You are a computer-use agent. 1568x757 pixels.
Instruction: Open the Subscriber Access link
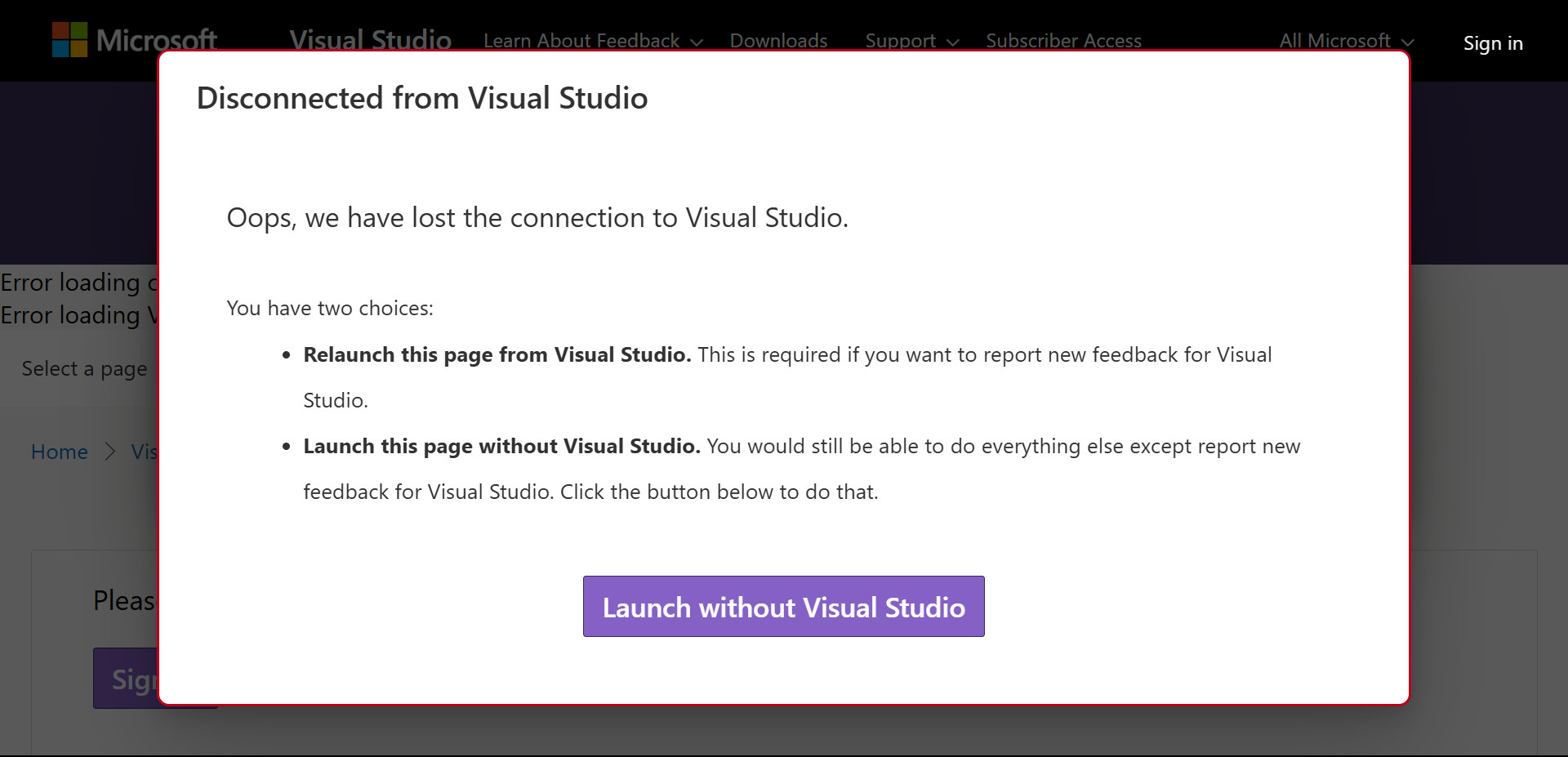point(1063,41)
